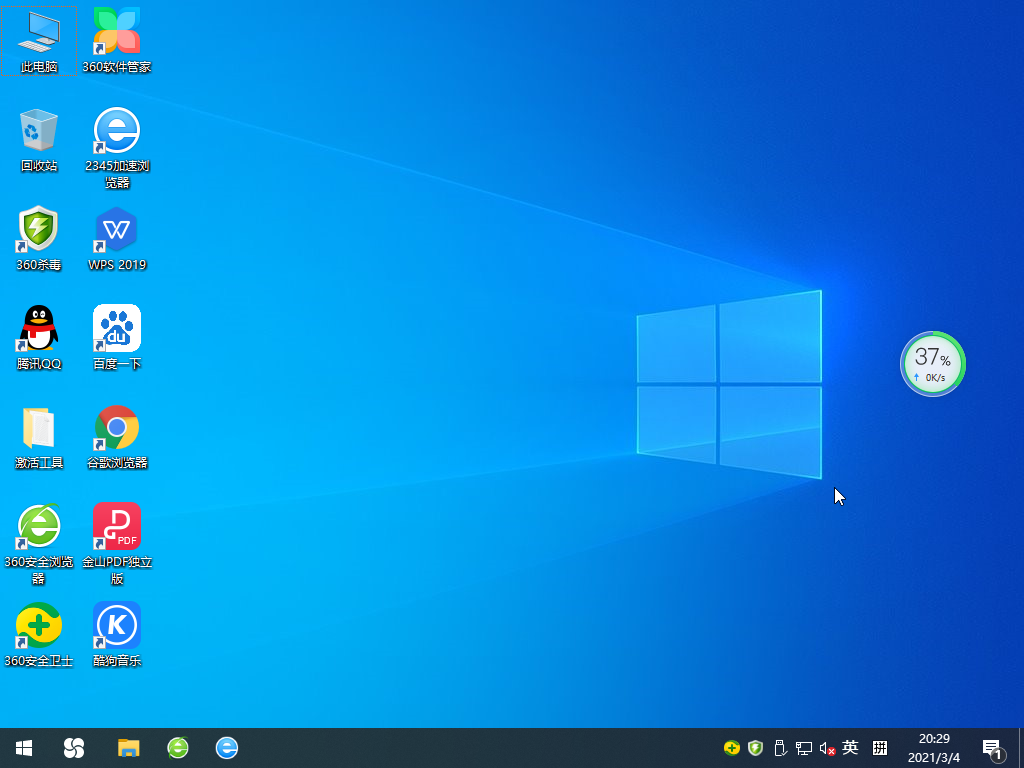
Task: Open Google Chrome (谷歌浏览器)
Action: tap(116, 428)
